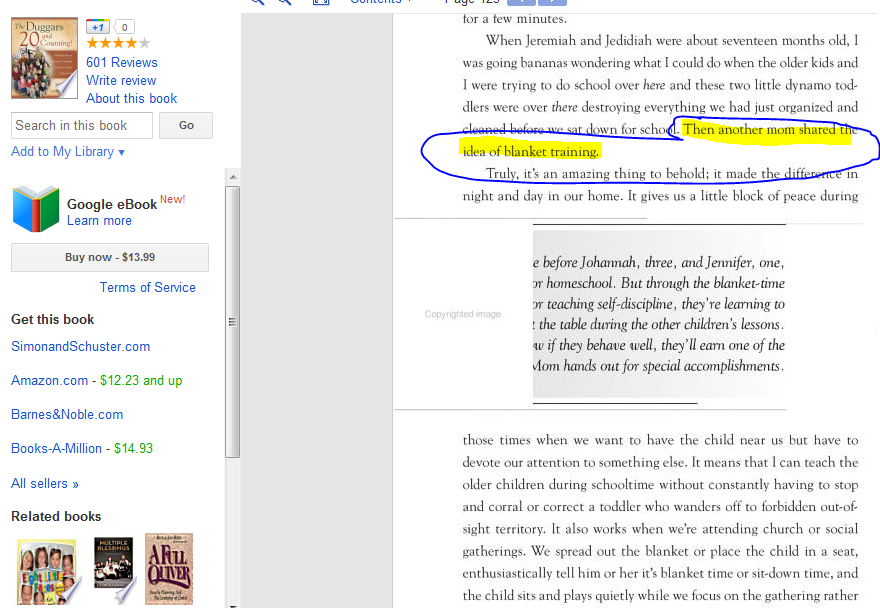Viewport: 880px width, 608px height.
Task: Open the 601 Reviews link
Action: [x=122, y=62]
